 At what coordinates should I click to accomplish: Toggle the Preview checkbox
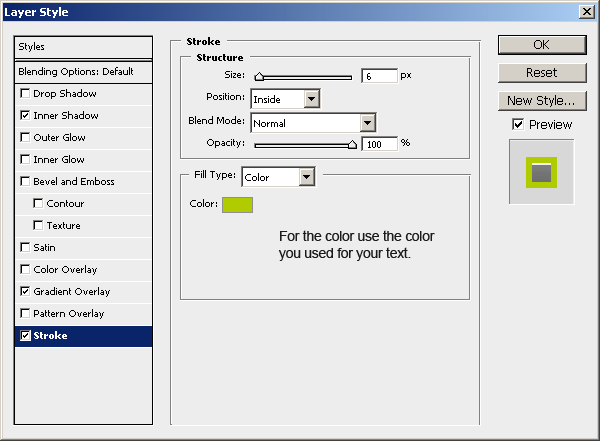[x=518, y=124]
